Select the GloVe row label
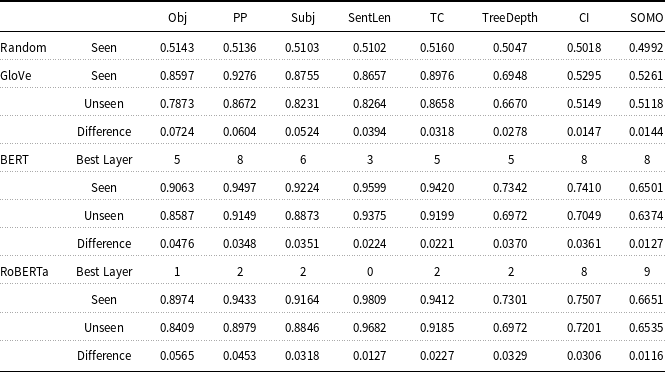 [16, 76]
